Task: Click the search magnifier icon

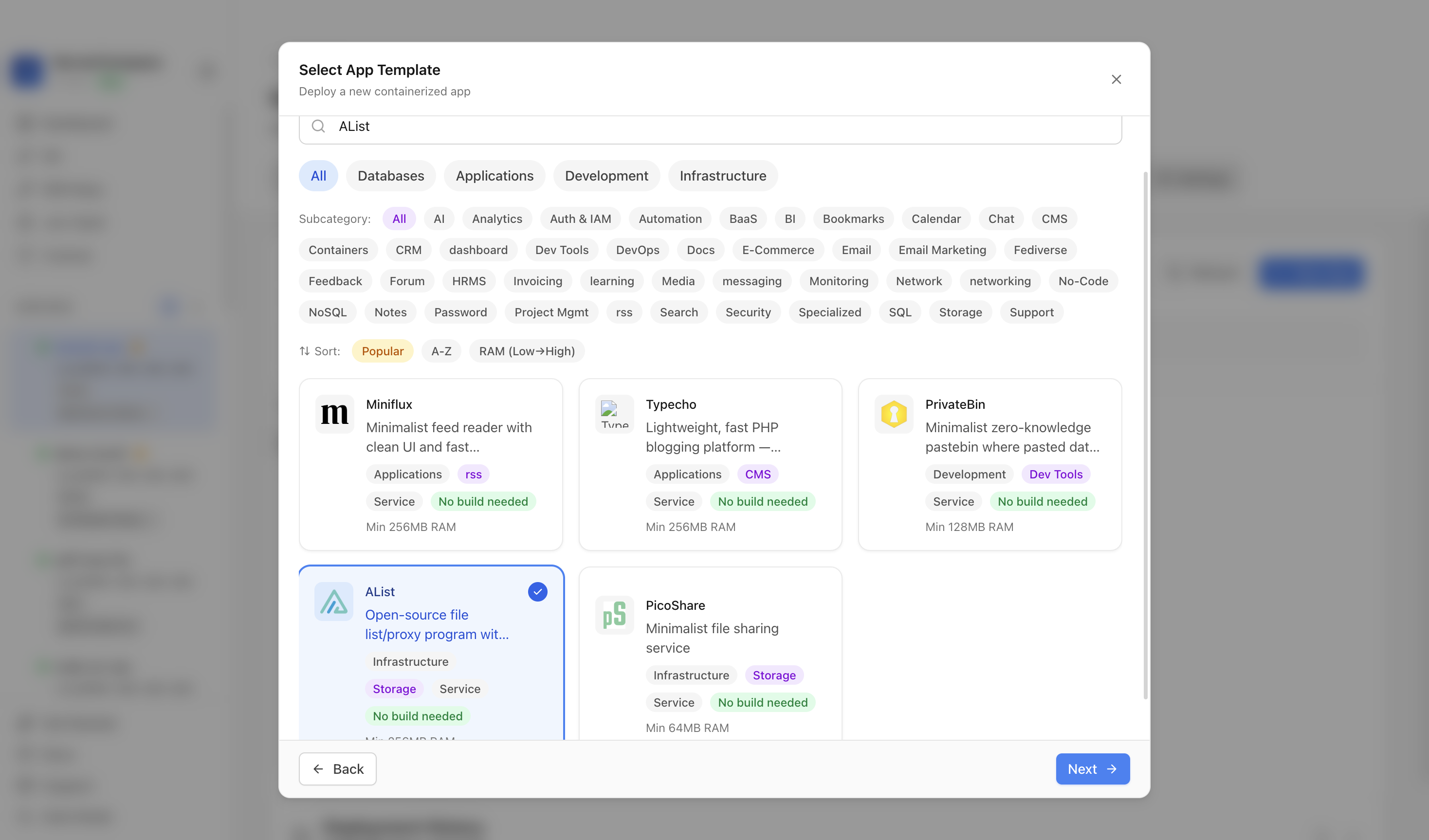Action: [x=318, y=126]
